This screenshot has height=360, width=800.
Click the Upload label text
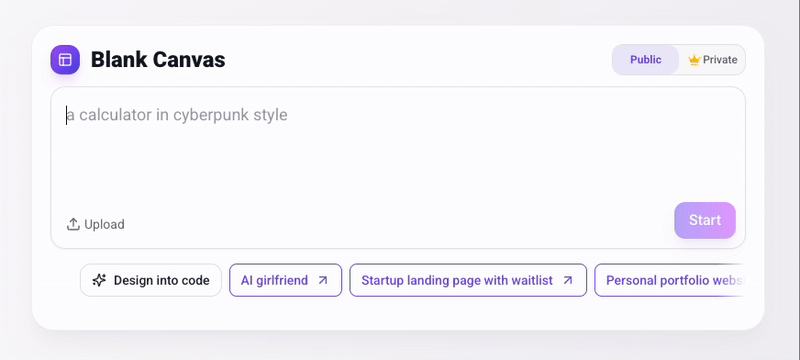click(104, 224)
